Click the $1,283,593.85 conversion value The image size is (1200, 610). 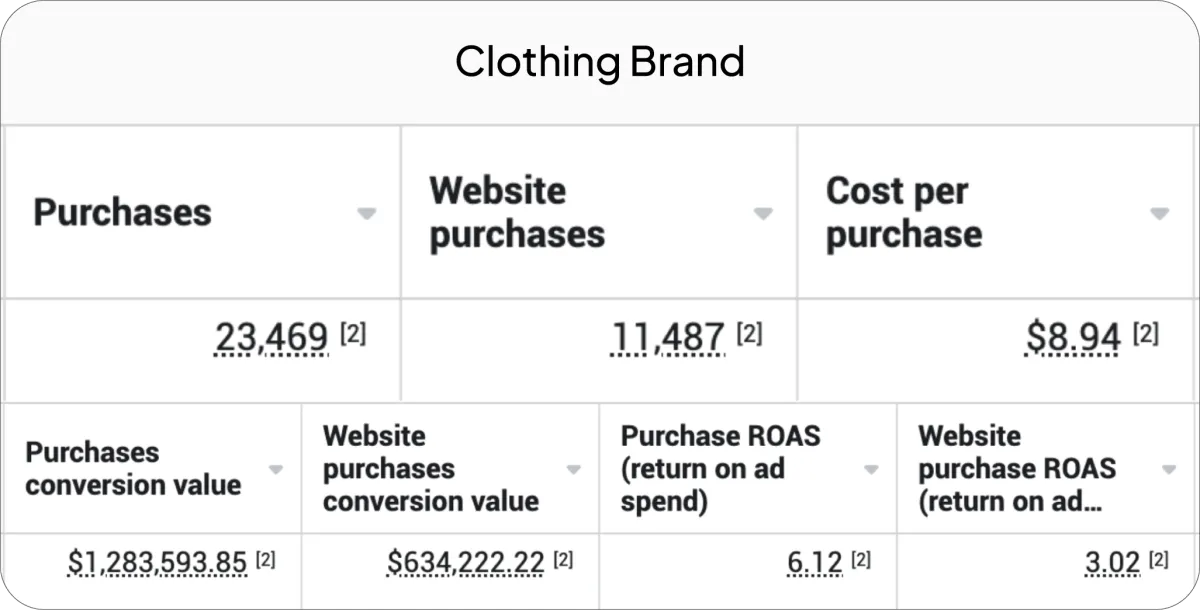157,563
